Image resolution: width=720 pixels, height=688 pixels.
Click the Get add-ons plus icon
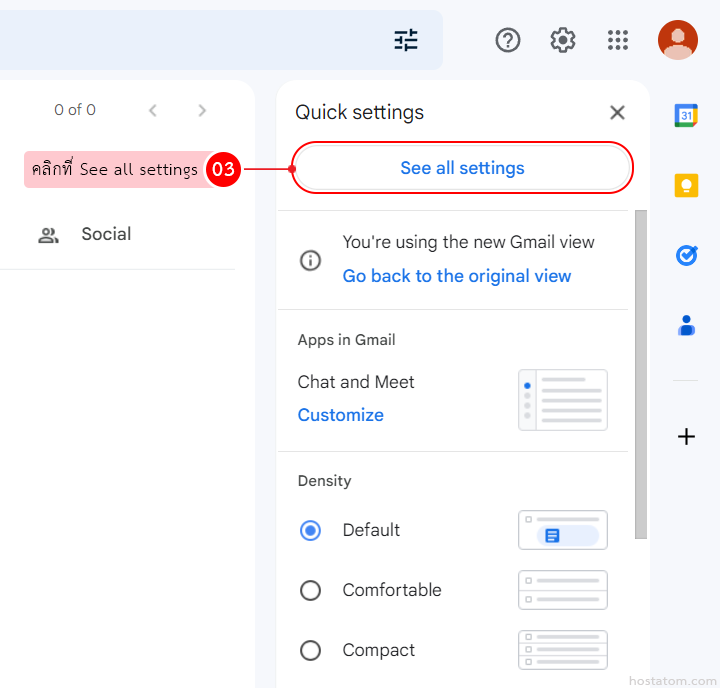tap(686, 437)
